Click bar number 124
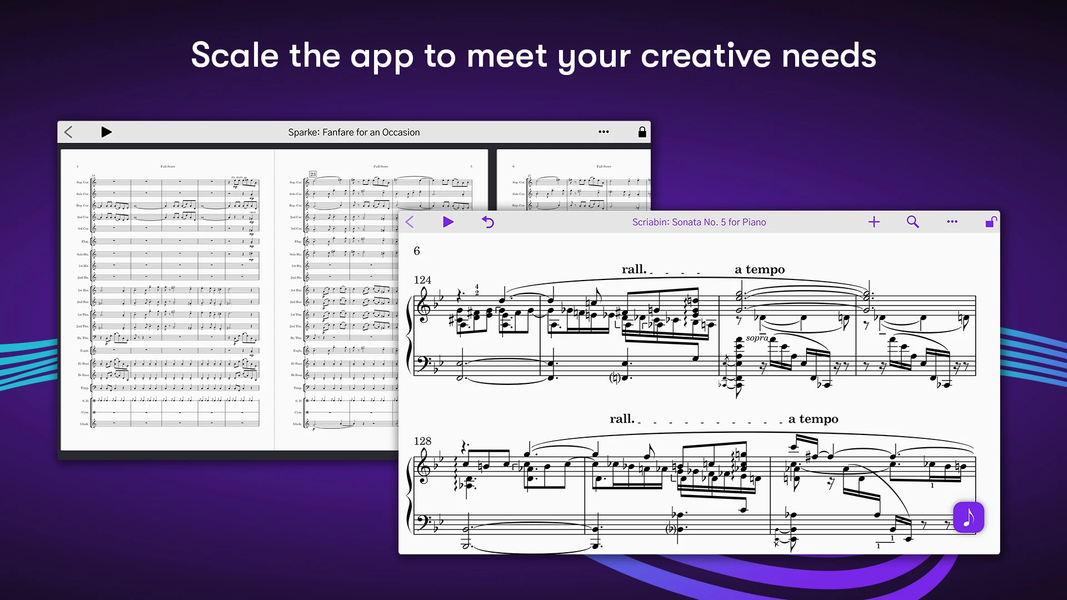The width and height of the screenshot is (1067, 600). [x=423, y=280]
